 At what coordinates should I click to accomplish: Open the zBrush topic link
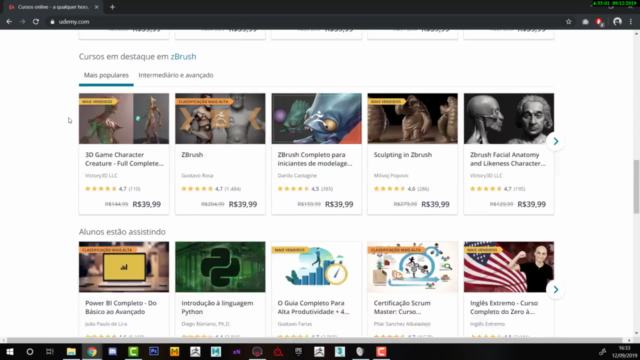[183, 56]
